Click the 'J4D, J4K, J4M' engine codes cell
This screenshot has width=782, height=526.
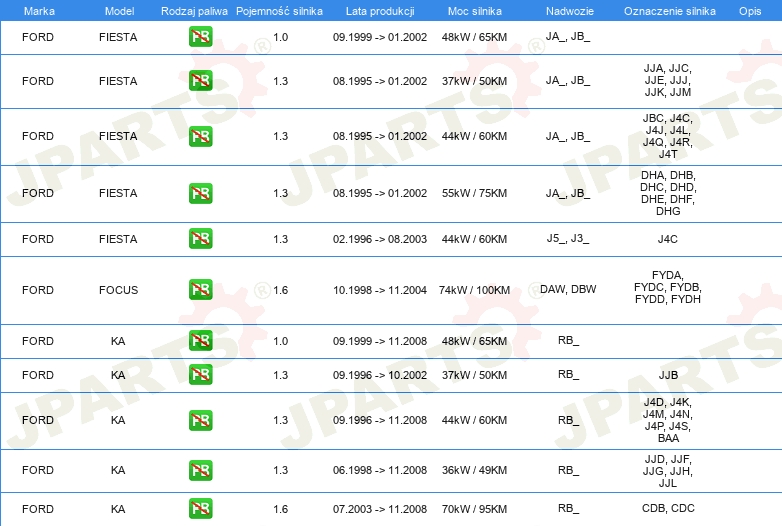(x=668, y=420)
